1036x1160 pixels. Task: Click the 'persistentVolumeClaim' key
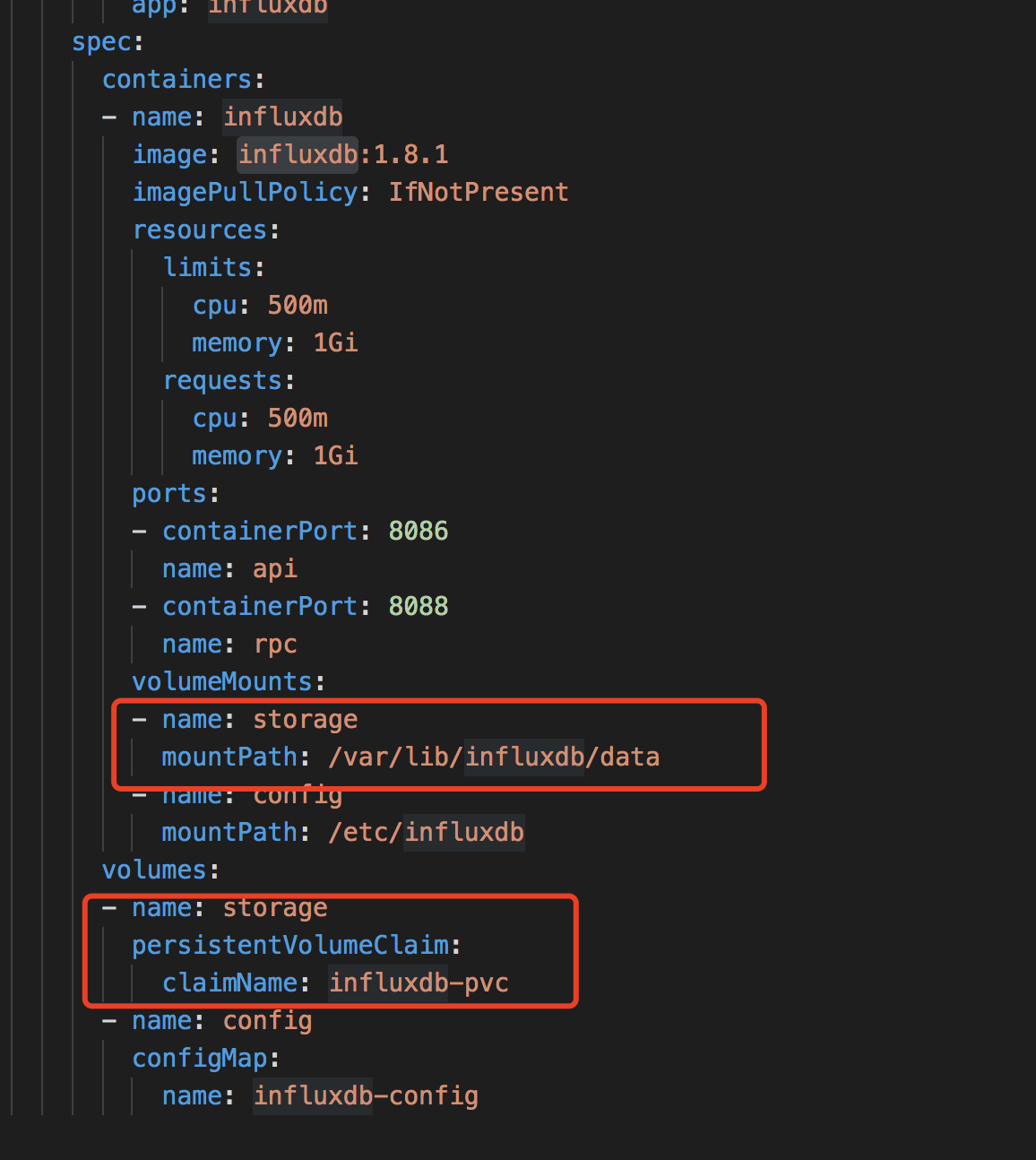(289, 946)
